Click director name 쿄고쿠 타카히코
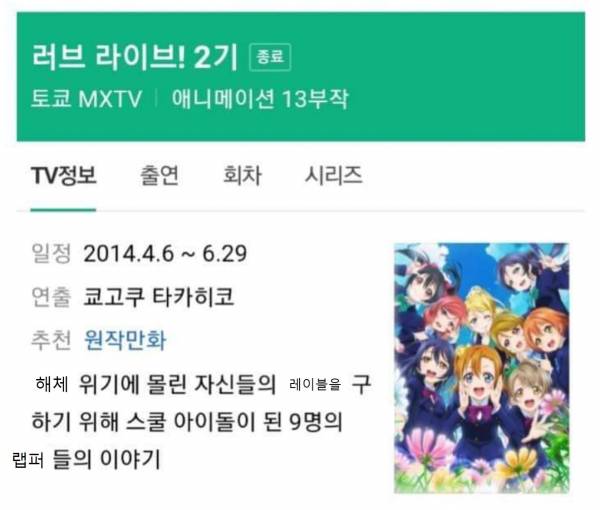Viewport: 600px width, 510px height. click(158, 297)
